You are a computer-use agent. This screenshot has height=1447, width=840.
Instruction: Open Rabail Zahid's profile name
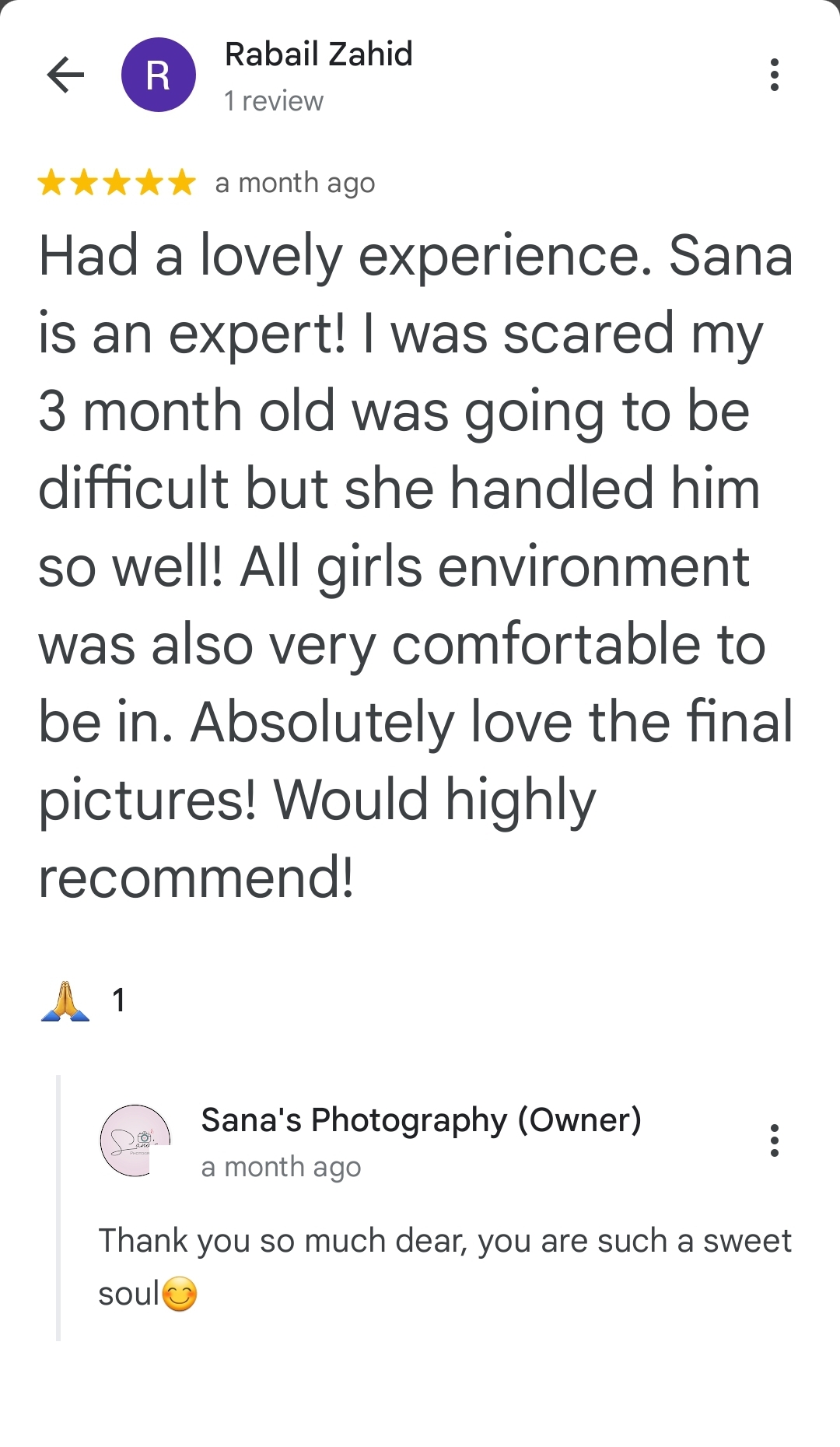(318, 54)
